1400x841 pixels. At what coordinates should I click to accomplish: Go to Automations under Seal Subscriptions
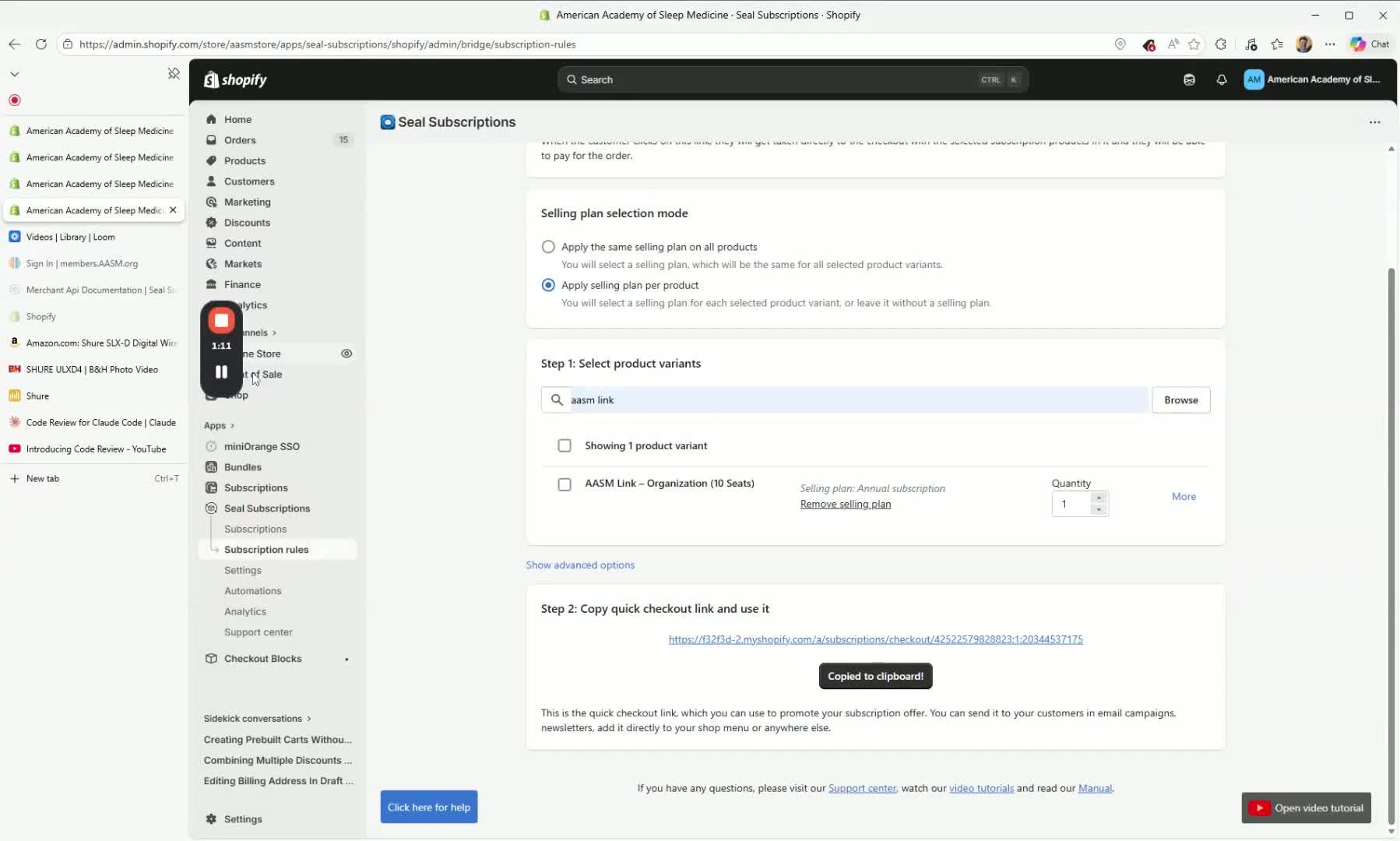coord(253,591)
